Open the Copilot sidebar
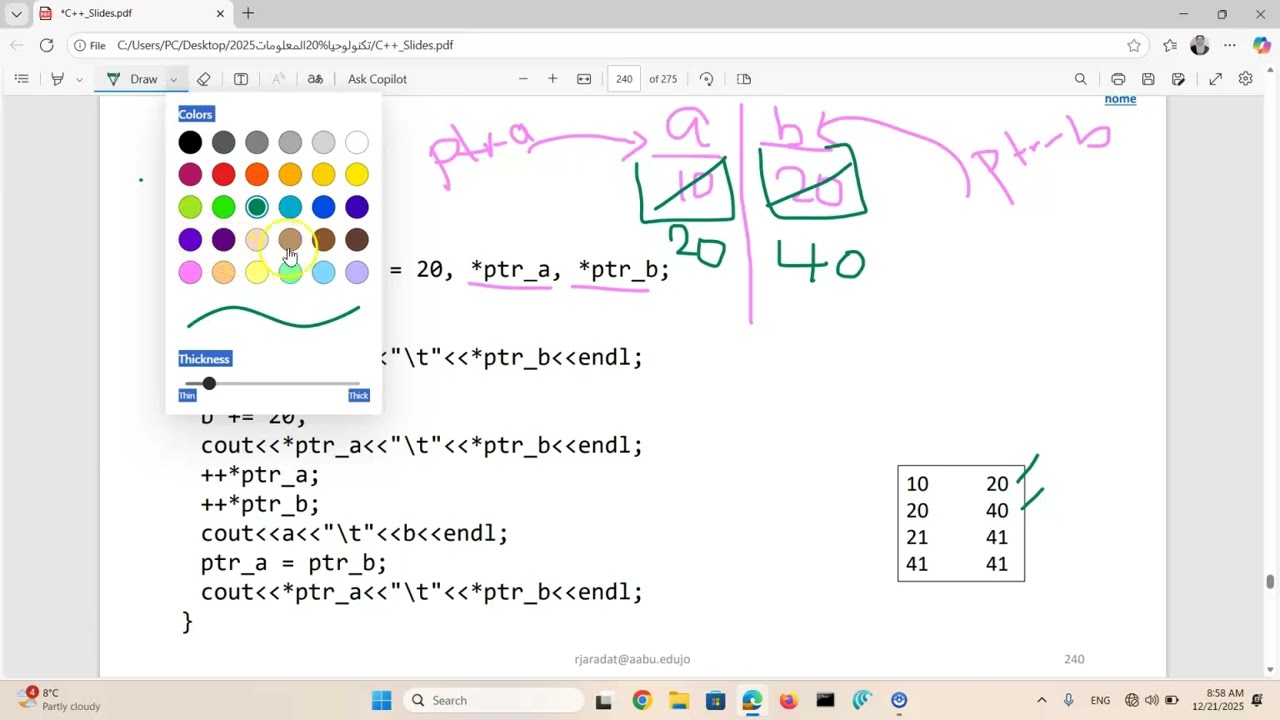 1261,45
